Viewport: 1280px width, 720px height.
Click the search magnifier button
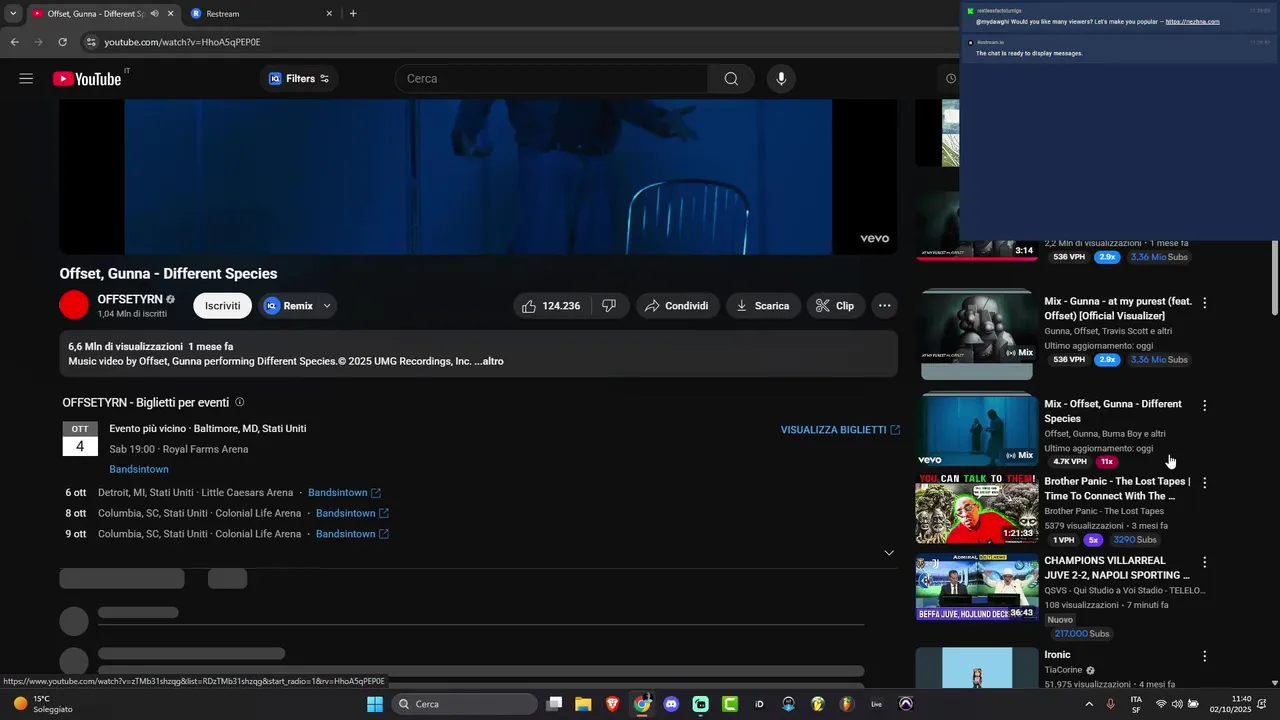[731, 79]
